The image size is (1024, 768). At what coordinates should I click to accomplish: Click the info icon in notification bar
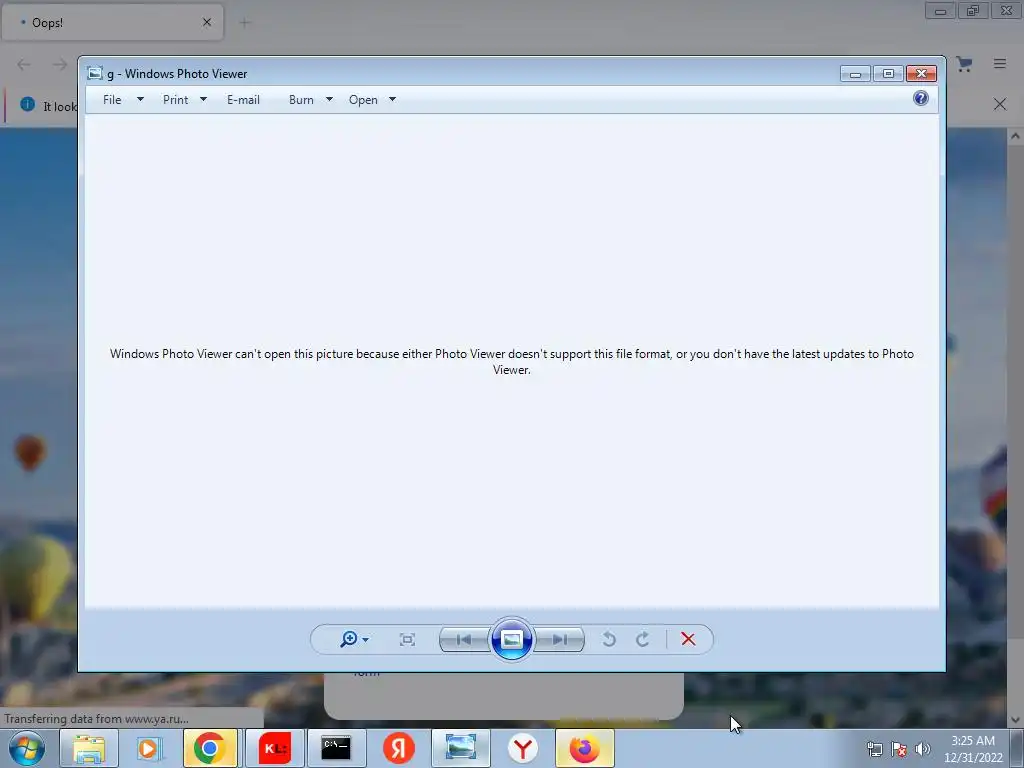pyautogui.click(x=27, y=104)
